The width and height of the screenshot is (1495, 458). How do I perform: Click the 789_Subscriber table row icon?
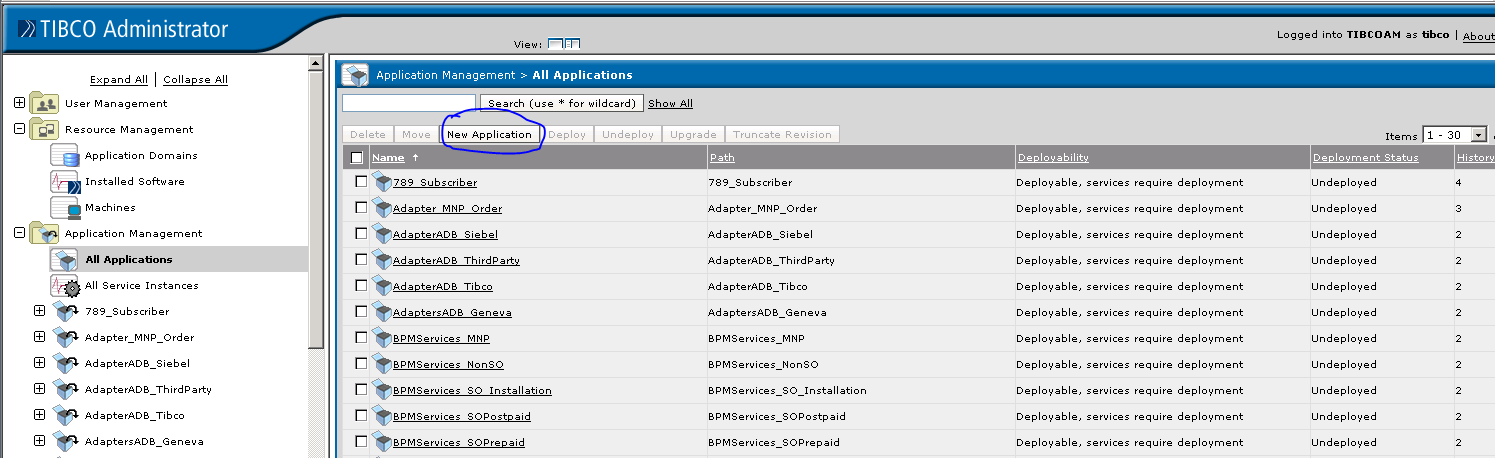pyautogui.click(x=381, y=182)
